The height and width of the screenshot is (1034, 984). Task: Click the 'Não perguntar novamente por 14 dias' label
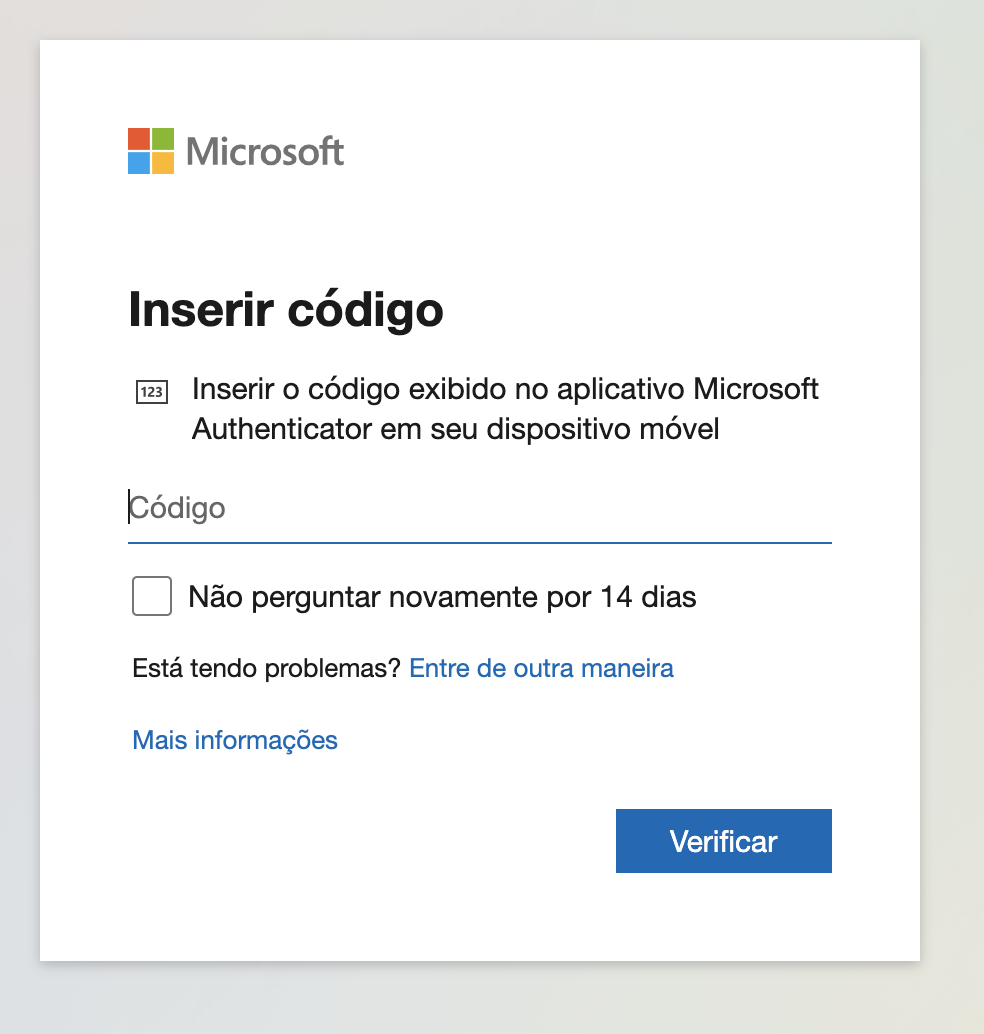(442, 597)
